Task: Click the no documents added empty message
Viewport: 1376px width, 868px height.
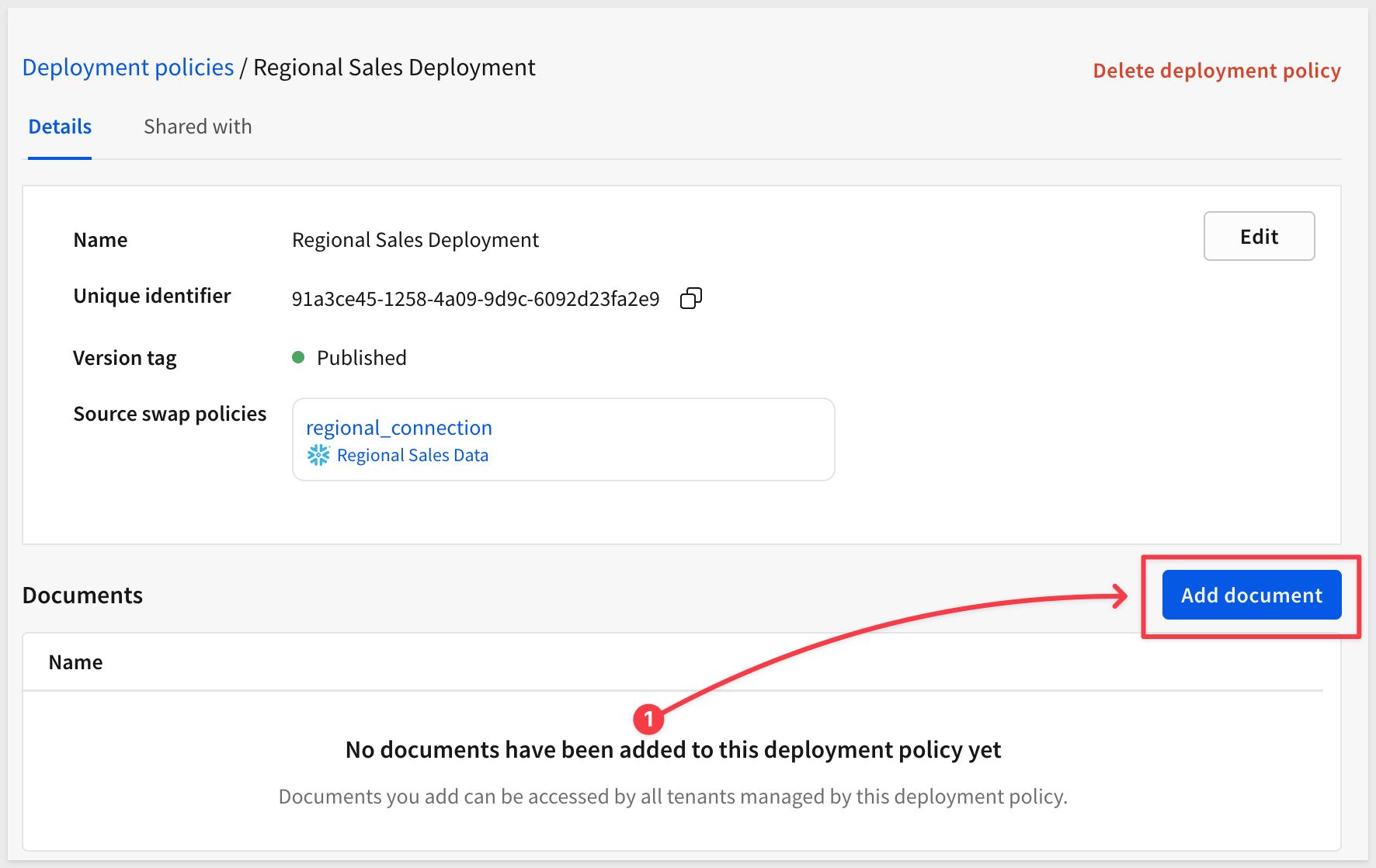Action: [x=672, y=750]
